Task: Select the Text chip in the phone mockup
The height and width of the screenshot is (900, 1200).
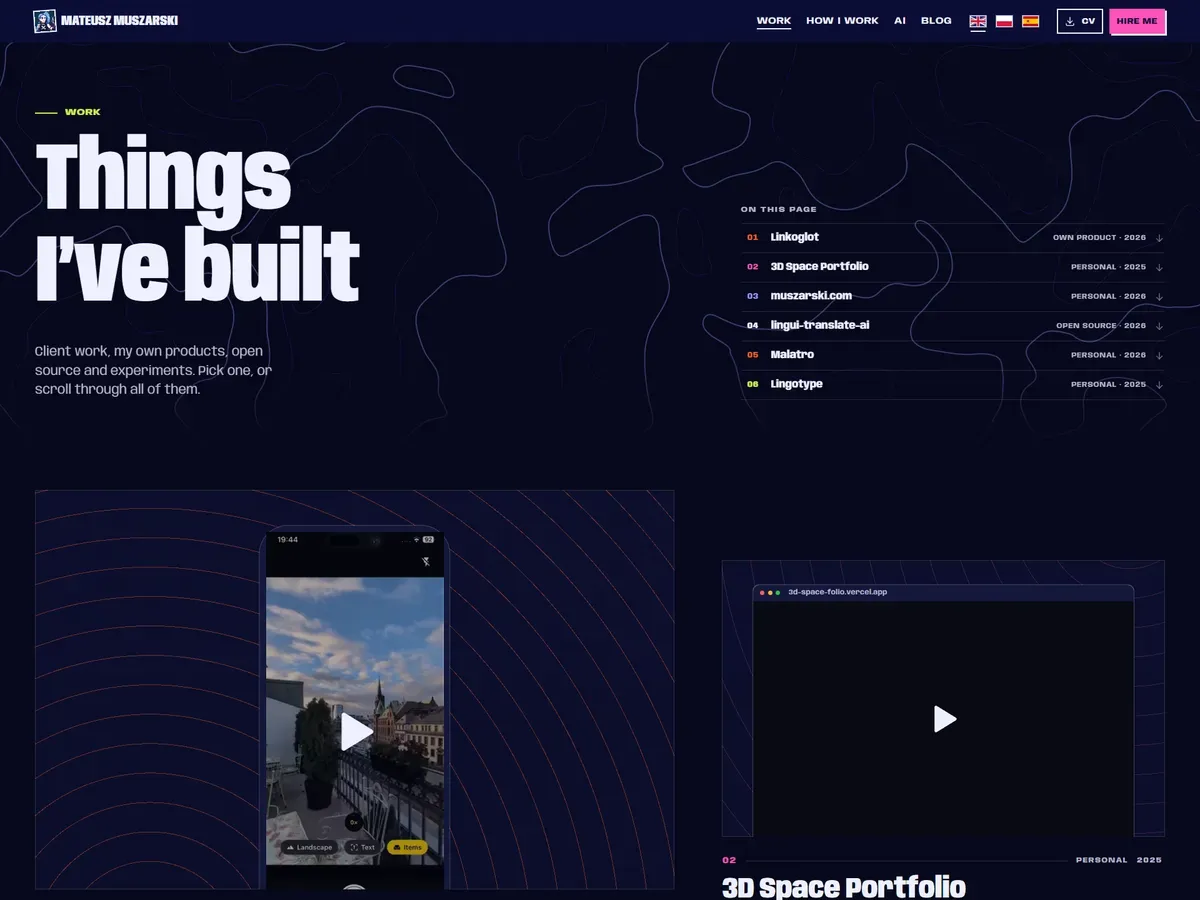Action: [x=363, y=847]
